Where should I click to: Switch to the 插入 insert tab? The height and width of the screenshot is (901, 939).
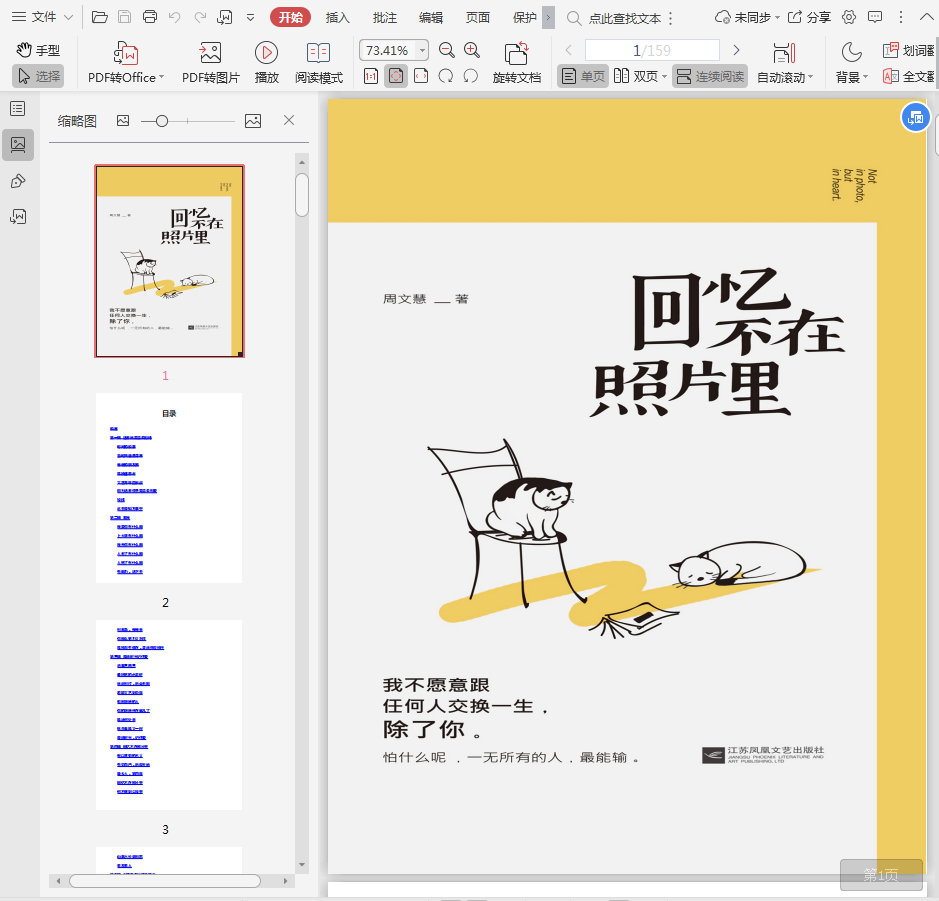[338, 17]
